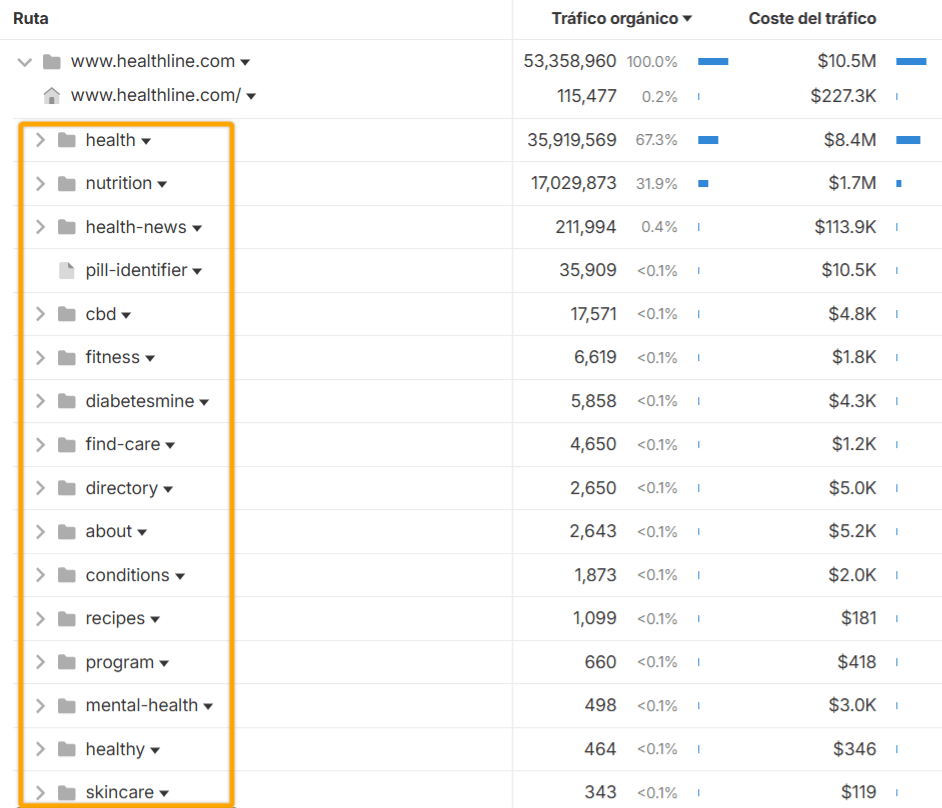This screenshot has height=808, width=942.
Task: Expand the health subfolder tree
Action: (x=40, y=140)
